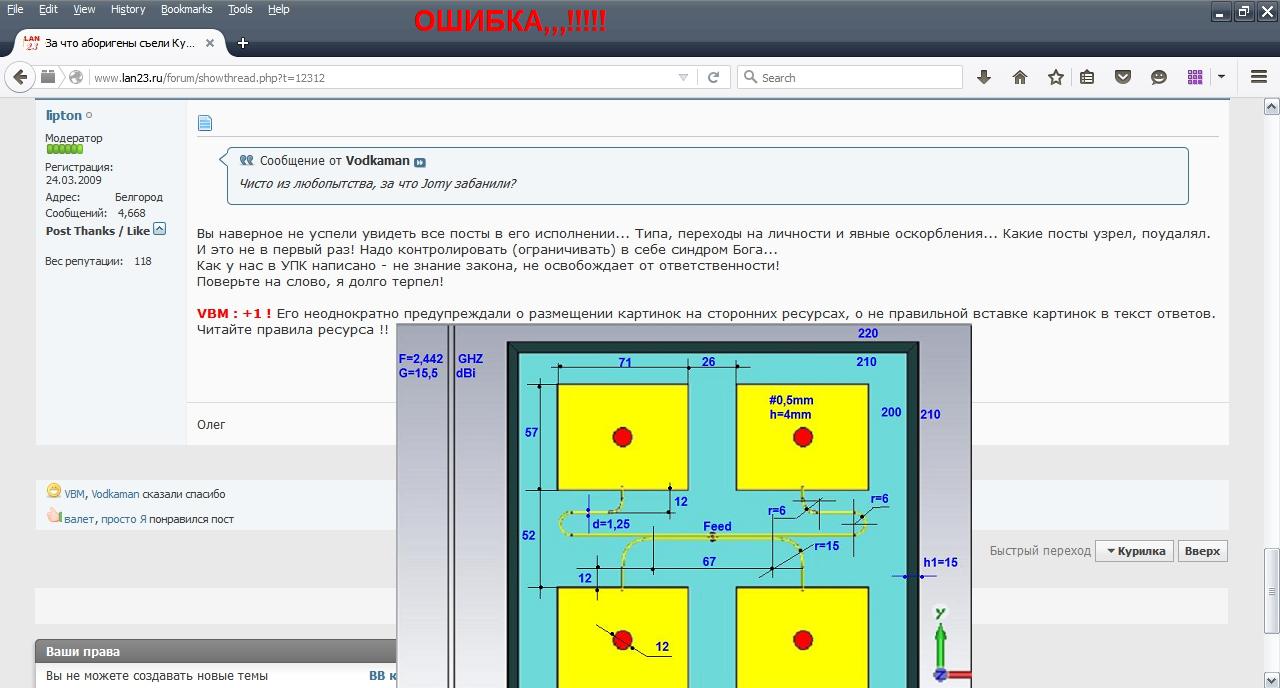Expand the URL history dropdown arrow
Screen dimensions: 1280x688
click(x=683, y=77)
